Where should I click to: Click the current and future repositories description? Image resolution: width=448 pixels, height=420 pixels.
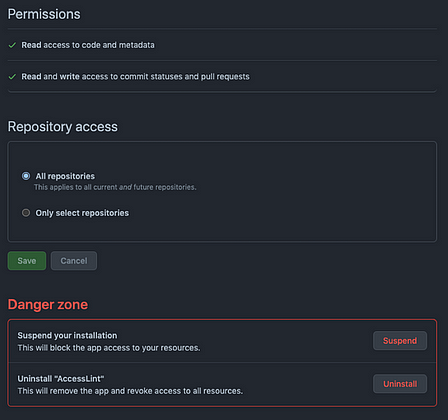point(115,187)
